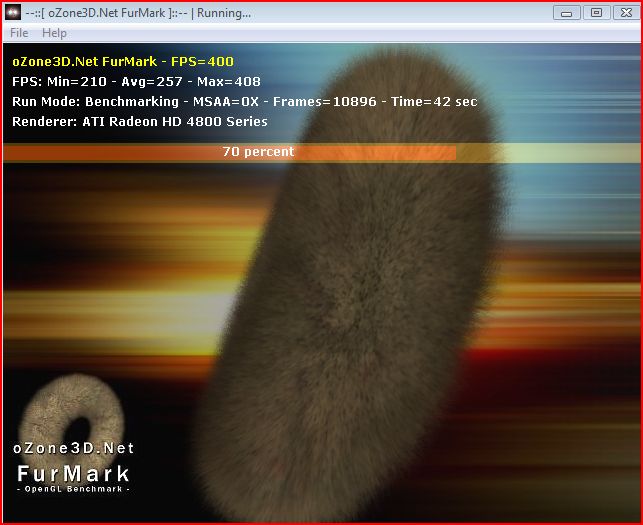
Task: Click the FurMark app icon in title bar
Action: click(x=13, y=12)
